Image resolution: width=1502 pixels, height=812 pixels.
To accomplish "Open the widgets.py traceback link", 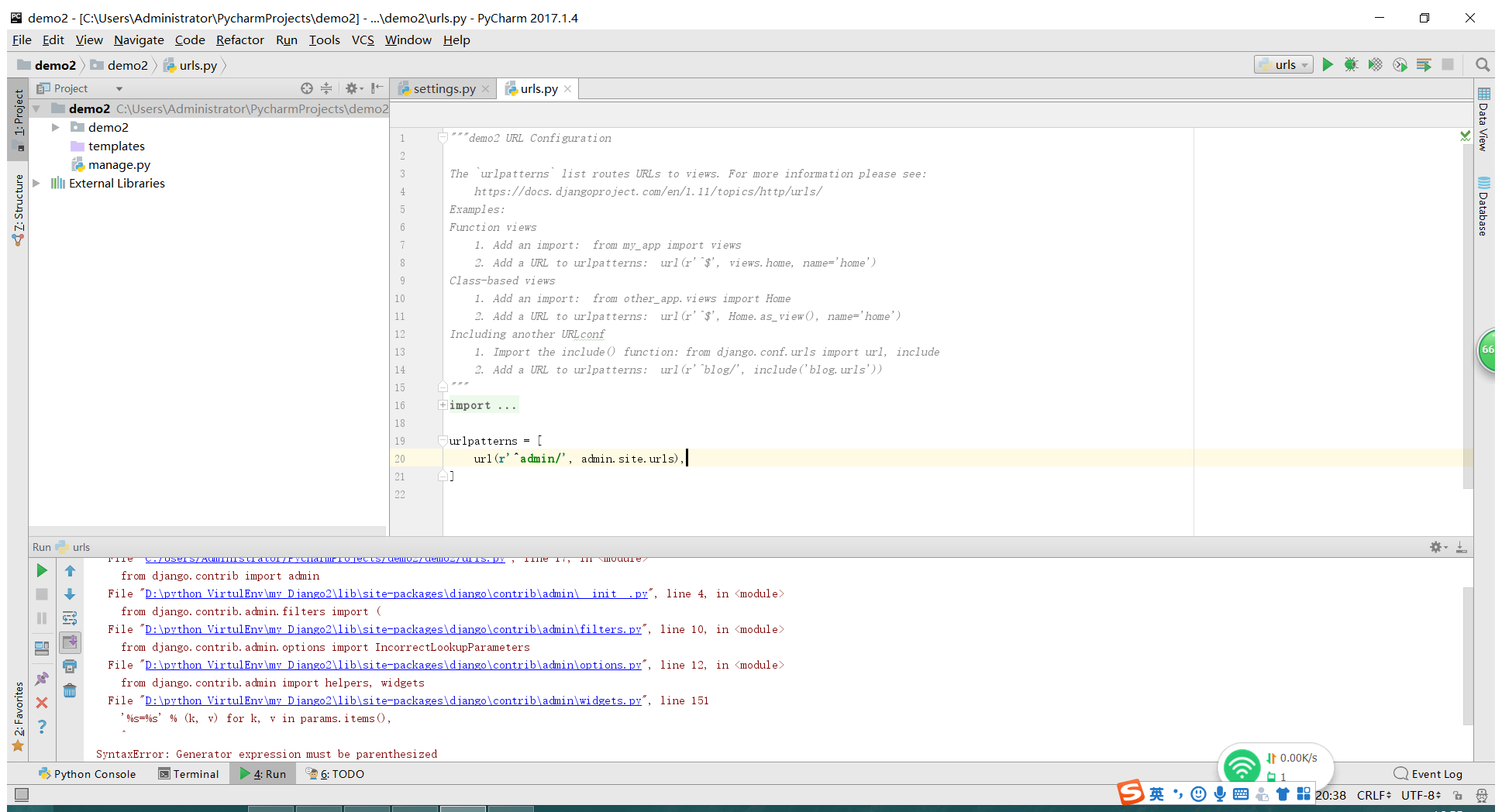I will 393,701.
